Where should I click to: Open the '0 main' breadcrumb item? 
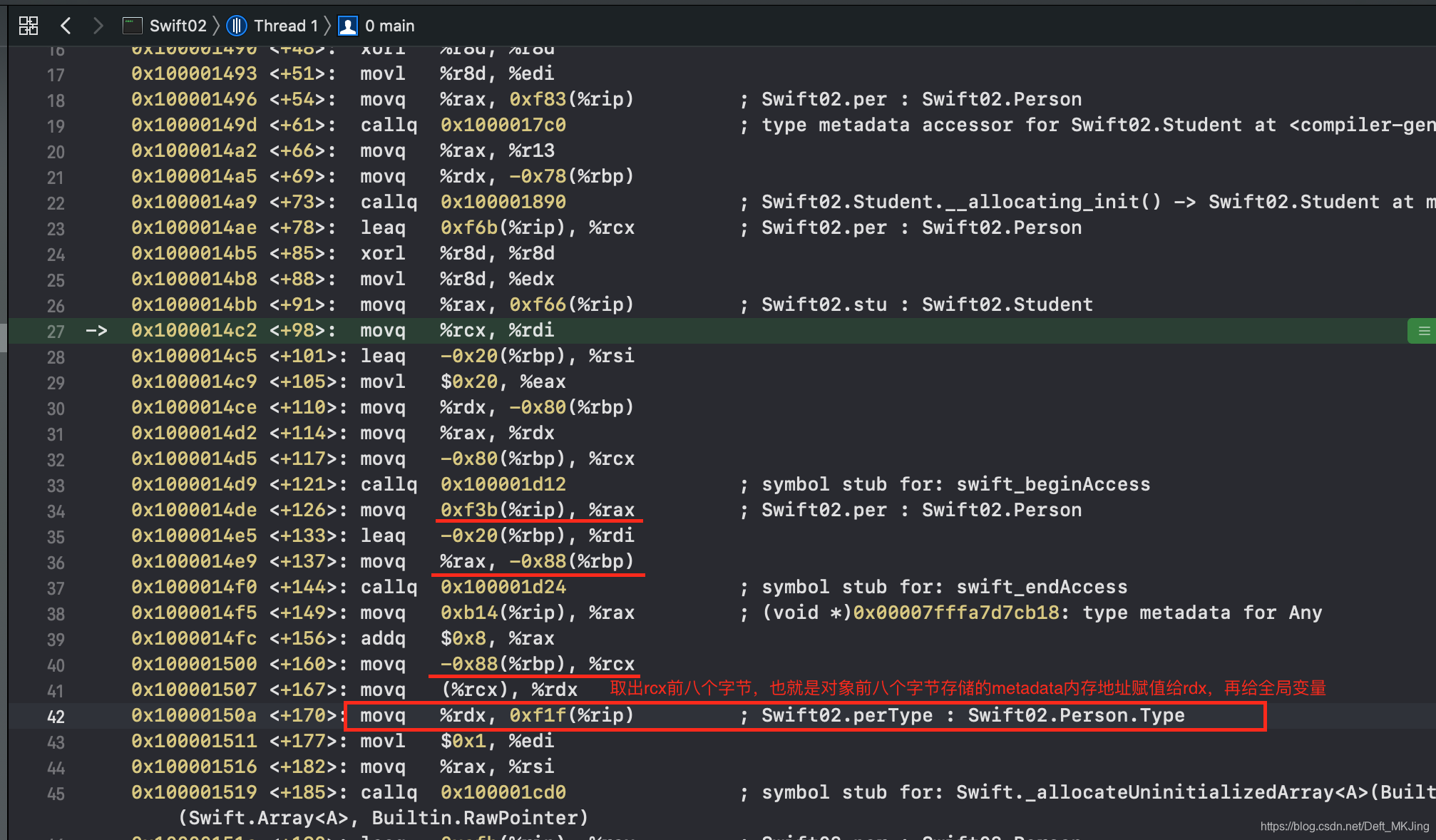[390, 26]
